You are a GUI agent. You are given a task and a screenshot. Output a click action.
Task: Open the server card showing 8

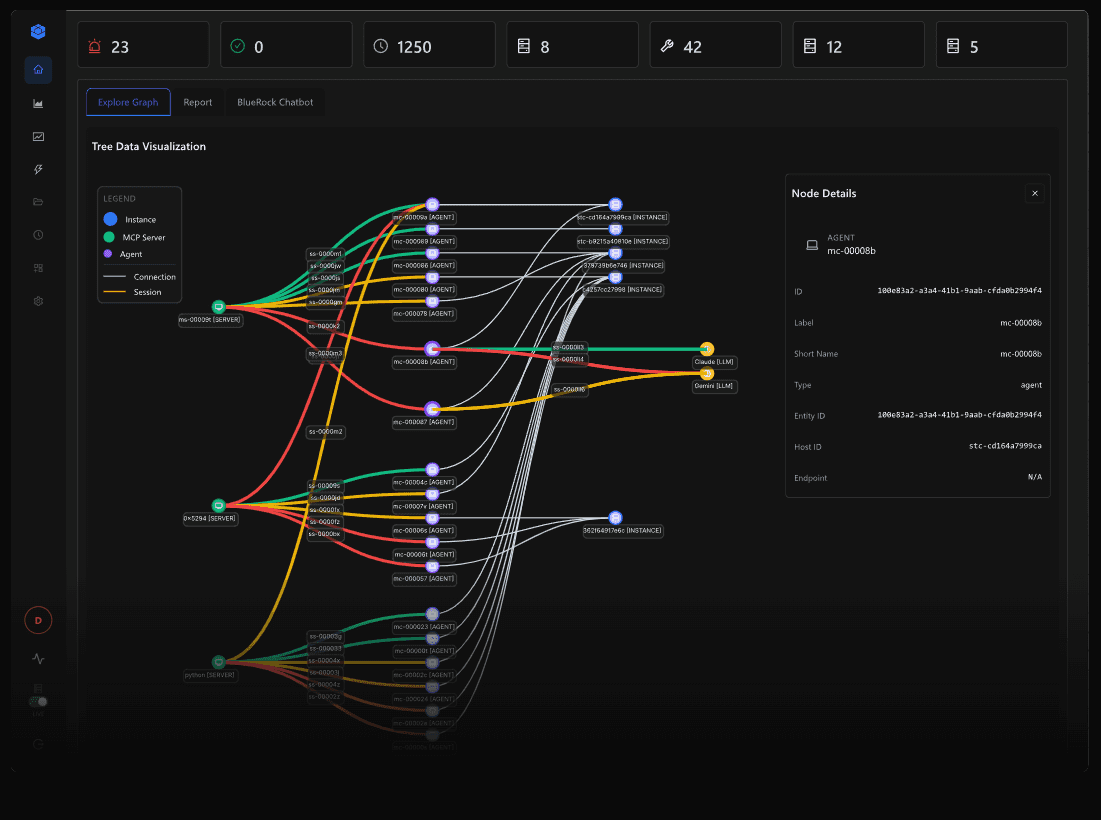[573, 45]
